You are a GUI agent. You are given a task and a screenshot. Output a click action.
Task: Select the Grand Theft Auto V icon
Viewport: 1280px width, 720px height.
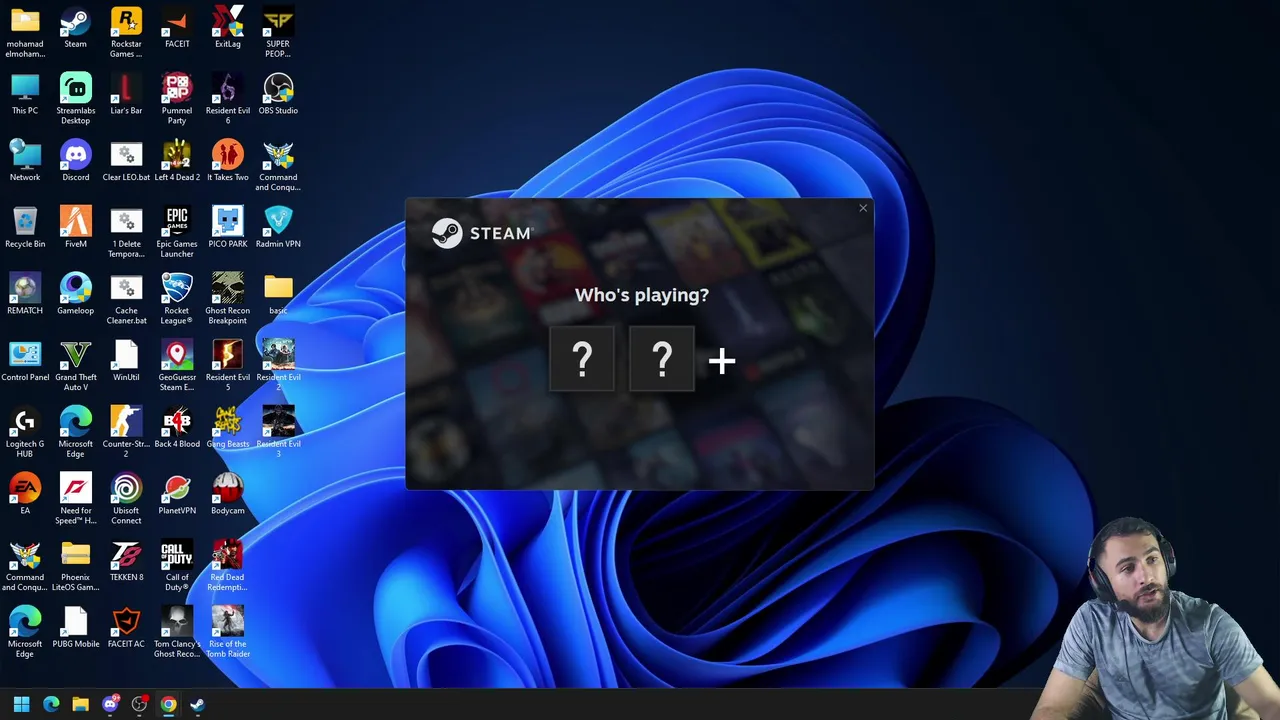[75, 366]
